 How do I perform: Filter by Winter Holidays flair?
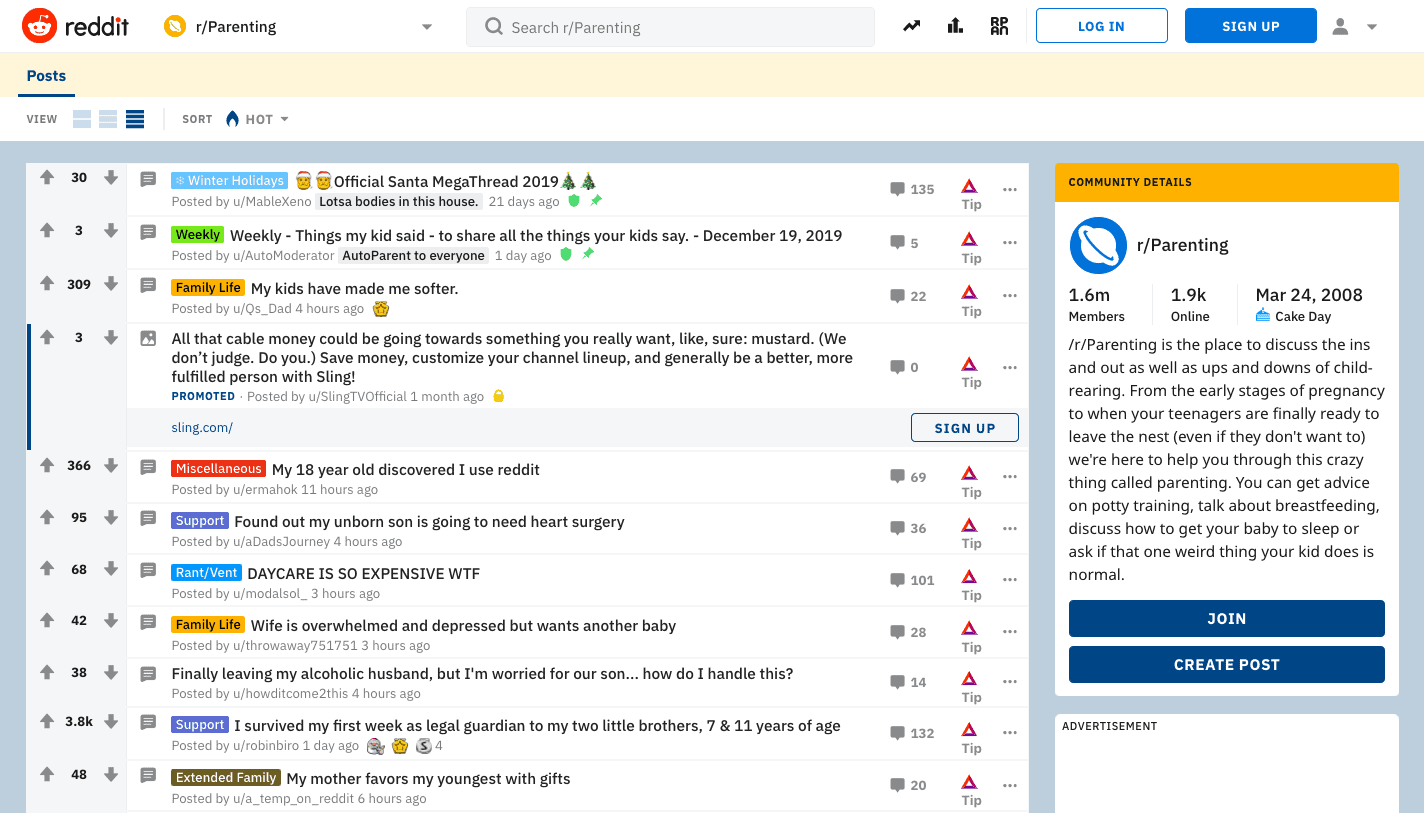[229, 181]
